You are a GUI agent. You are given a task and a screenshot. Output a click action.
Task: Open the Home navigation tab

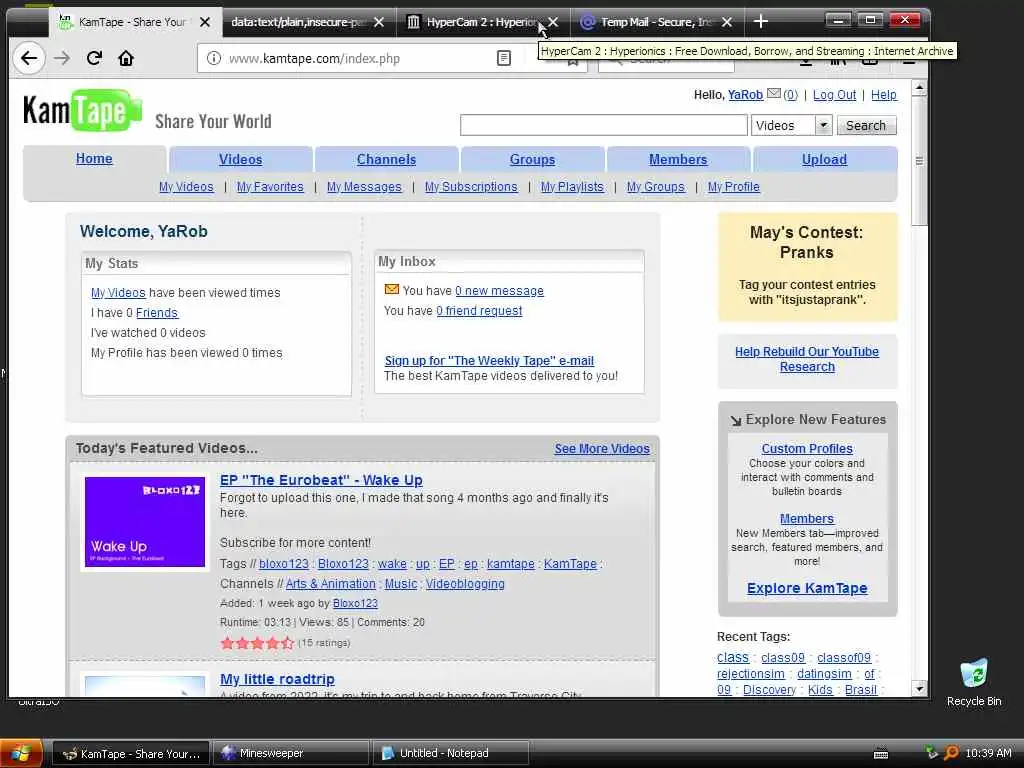coord(94,159)
